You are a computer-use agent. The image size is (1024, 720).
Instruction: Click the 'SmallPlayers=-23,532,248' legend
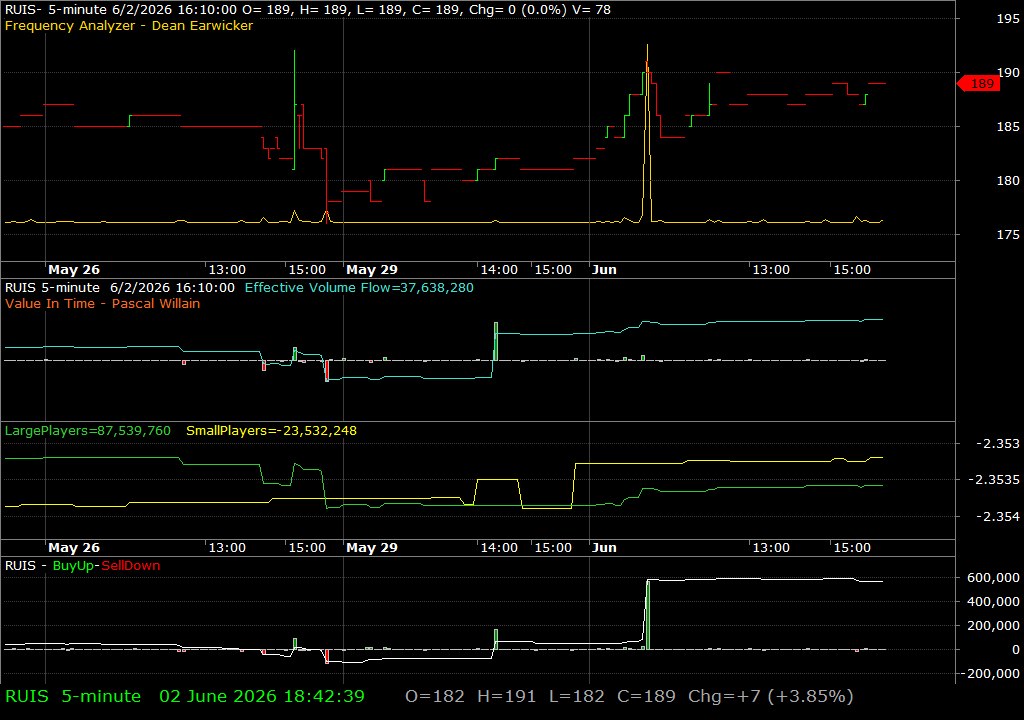272,431
